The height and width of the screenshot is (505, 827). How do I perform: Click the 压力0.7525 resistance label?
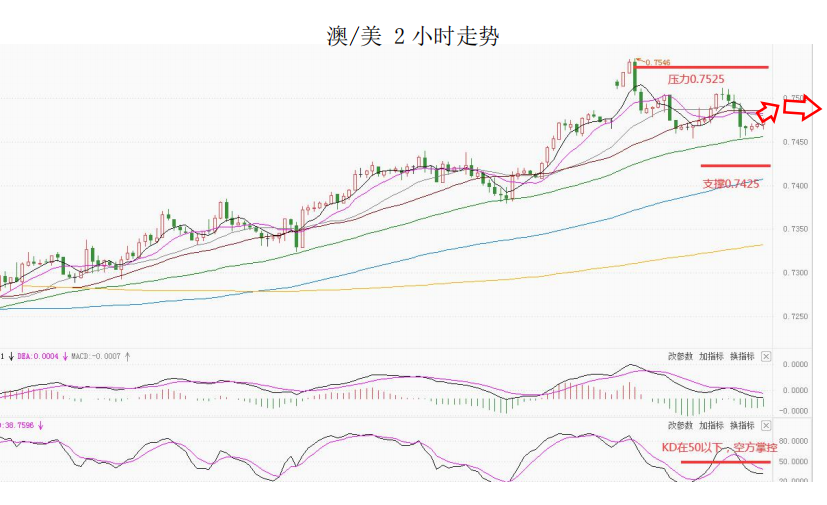696,79
